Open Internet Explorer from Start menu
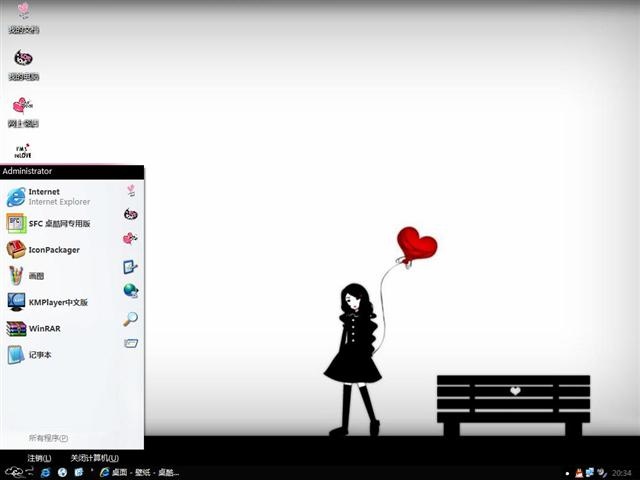640x480 pixels. point(49,197)
